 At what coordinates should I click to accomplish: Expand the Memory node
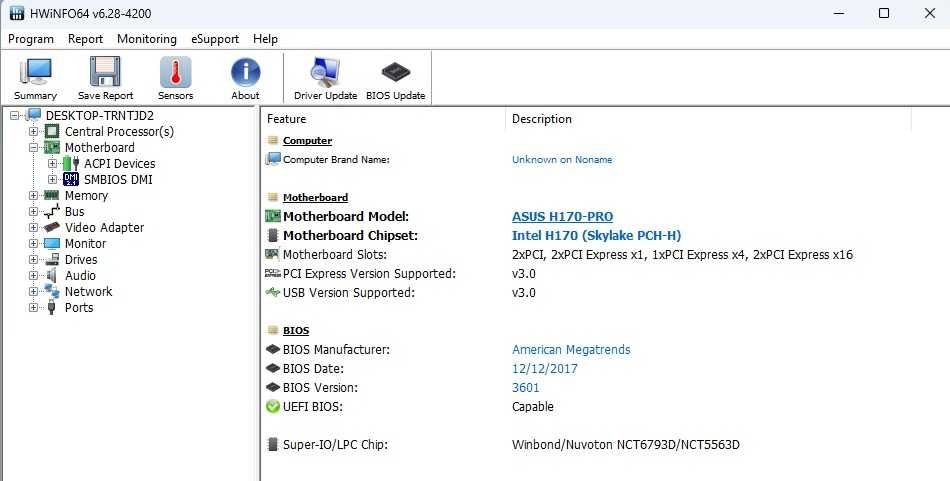click(33, 195)
